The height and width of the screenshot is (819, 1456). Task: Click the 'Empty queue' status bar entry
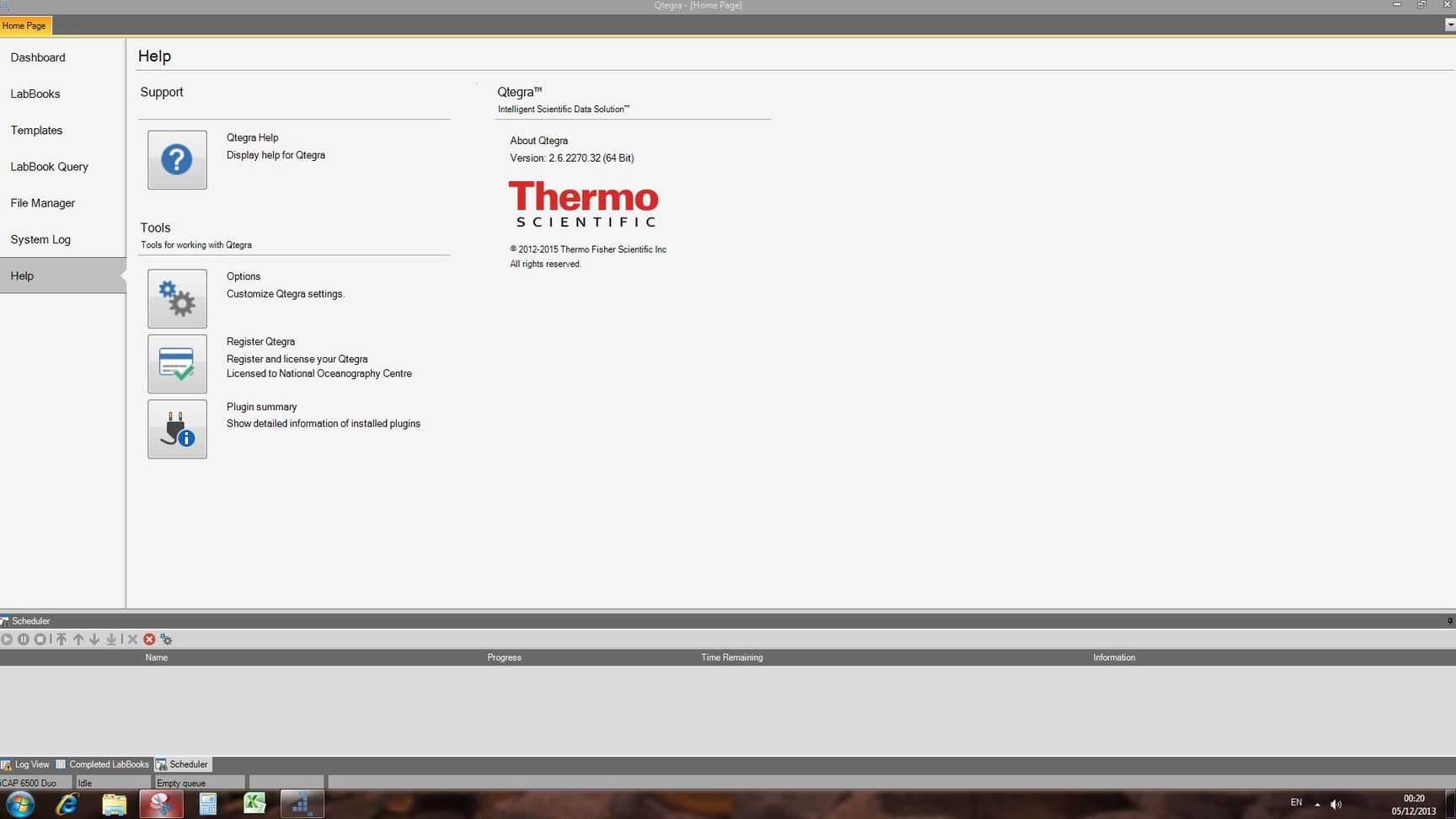200,783
